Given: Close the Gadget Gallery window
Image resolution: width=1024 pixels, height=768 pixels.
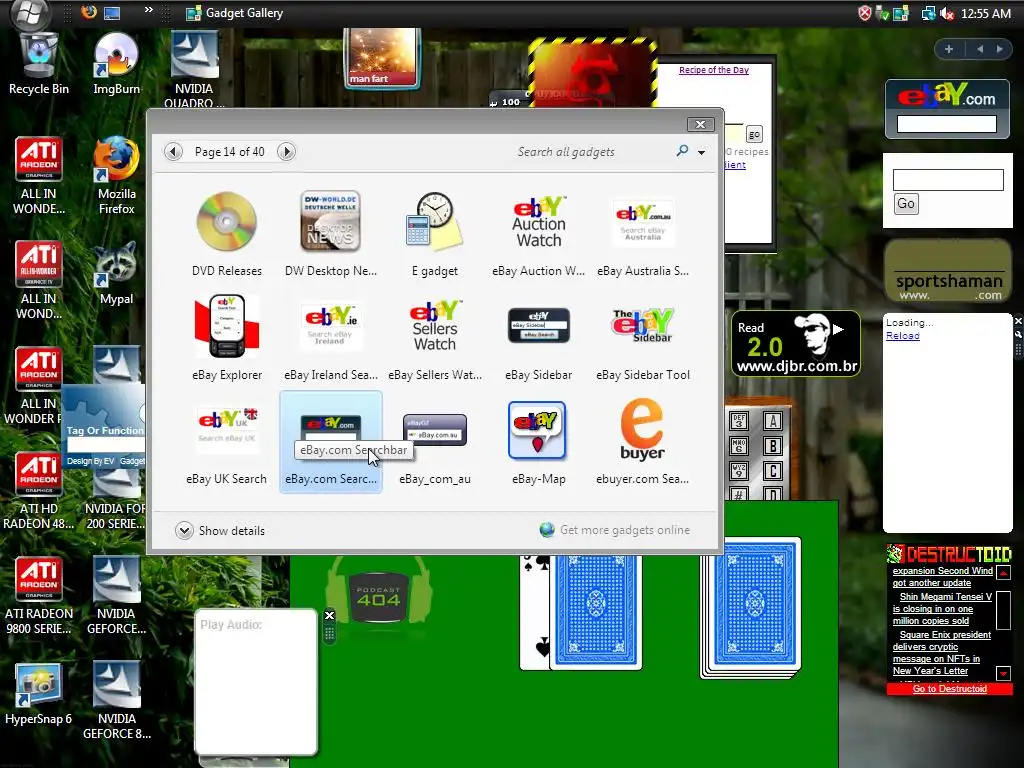Looking at the screenshot, I should pos(700,124).
